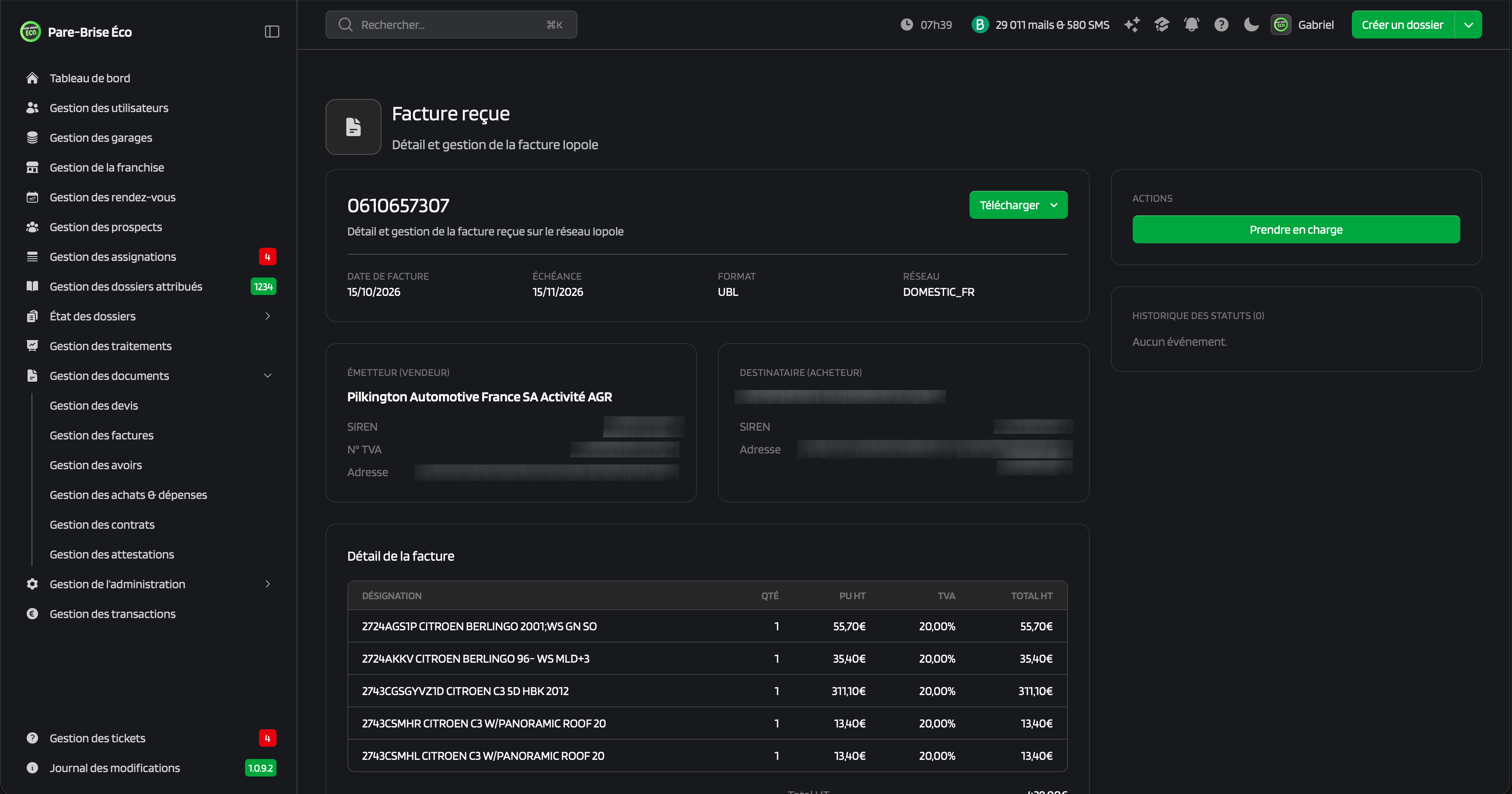The image size is (1512, 794).
Task: Click the home icon for Tableau de bord
Action: [32, 78]
